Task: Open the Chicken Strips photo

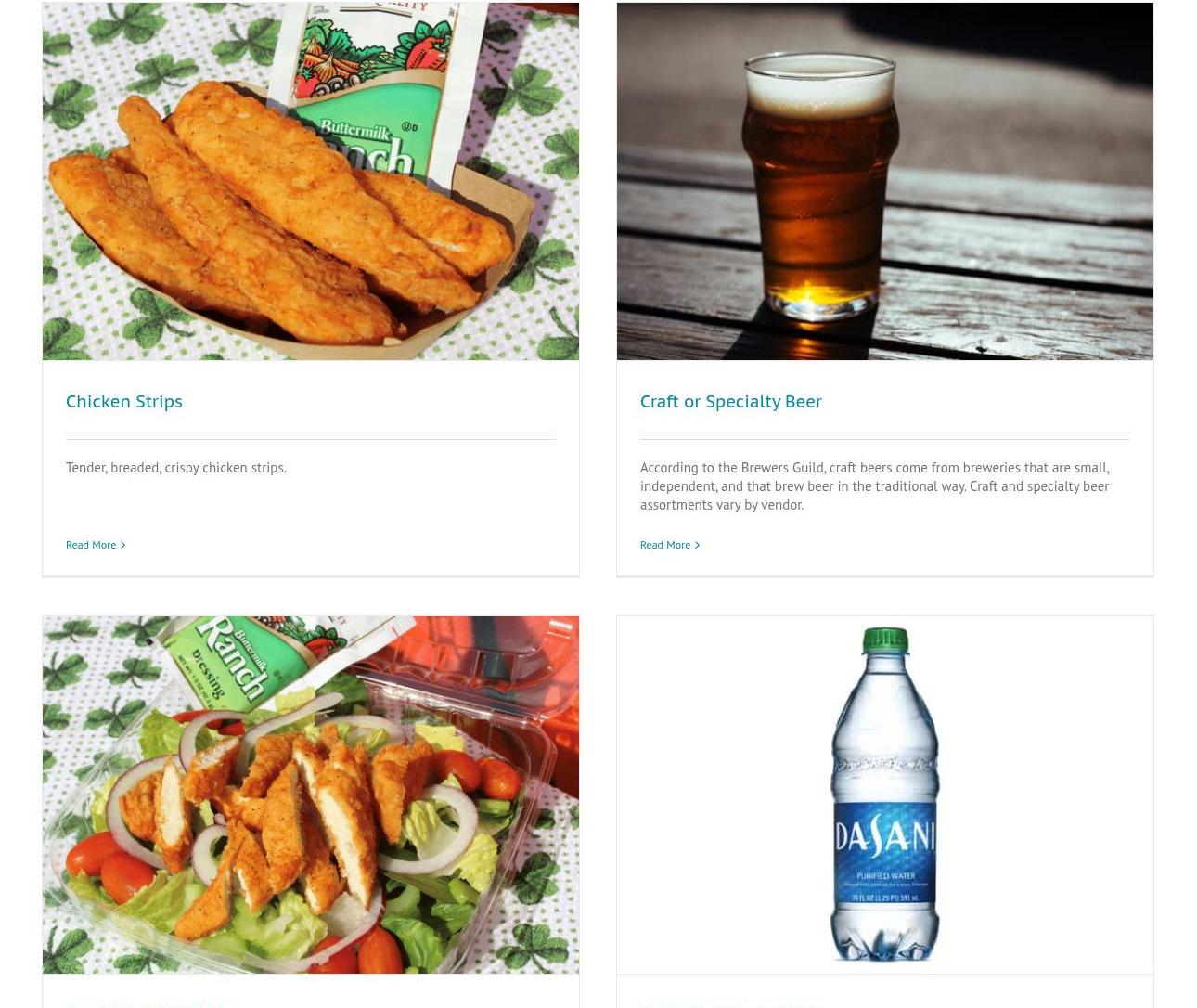Action: [311, 181]
